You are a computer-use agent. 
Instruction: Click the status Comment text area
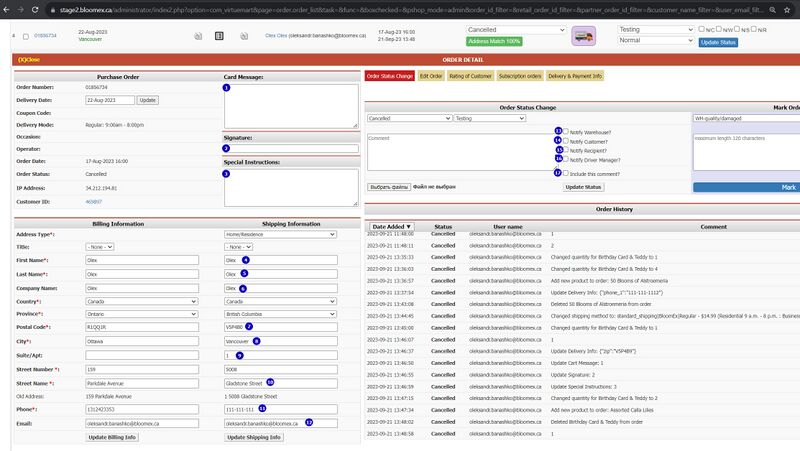click(463, 152)
